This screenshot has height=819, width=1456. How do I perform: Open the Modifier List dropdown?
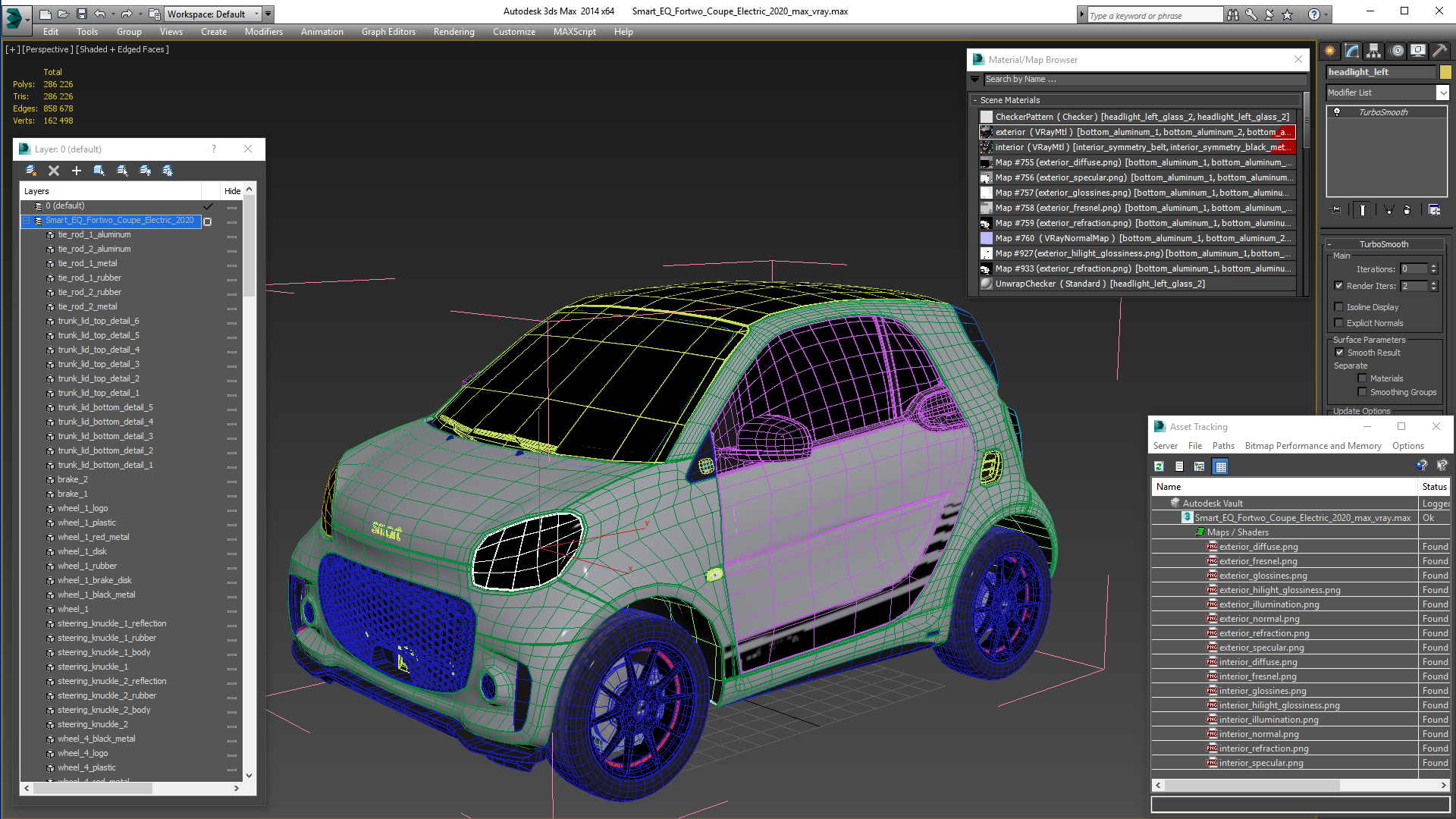(x=1442, y=93)
